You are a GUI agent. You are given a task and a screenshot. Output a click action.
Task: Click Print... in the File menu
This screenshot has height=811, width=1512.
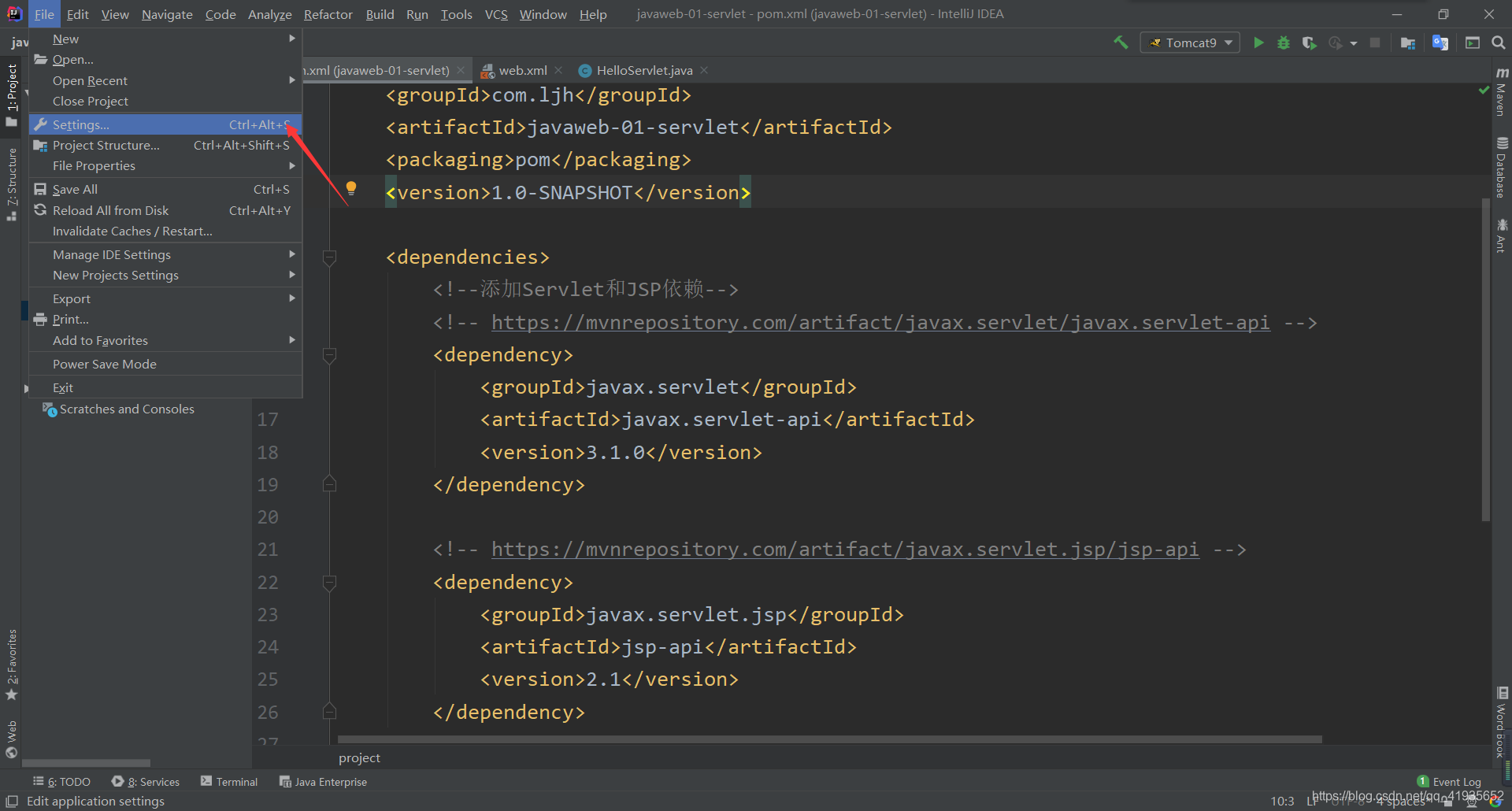click(165, 319)
